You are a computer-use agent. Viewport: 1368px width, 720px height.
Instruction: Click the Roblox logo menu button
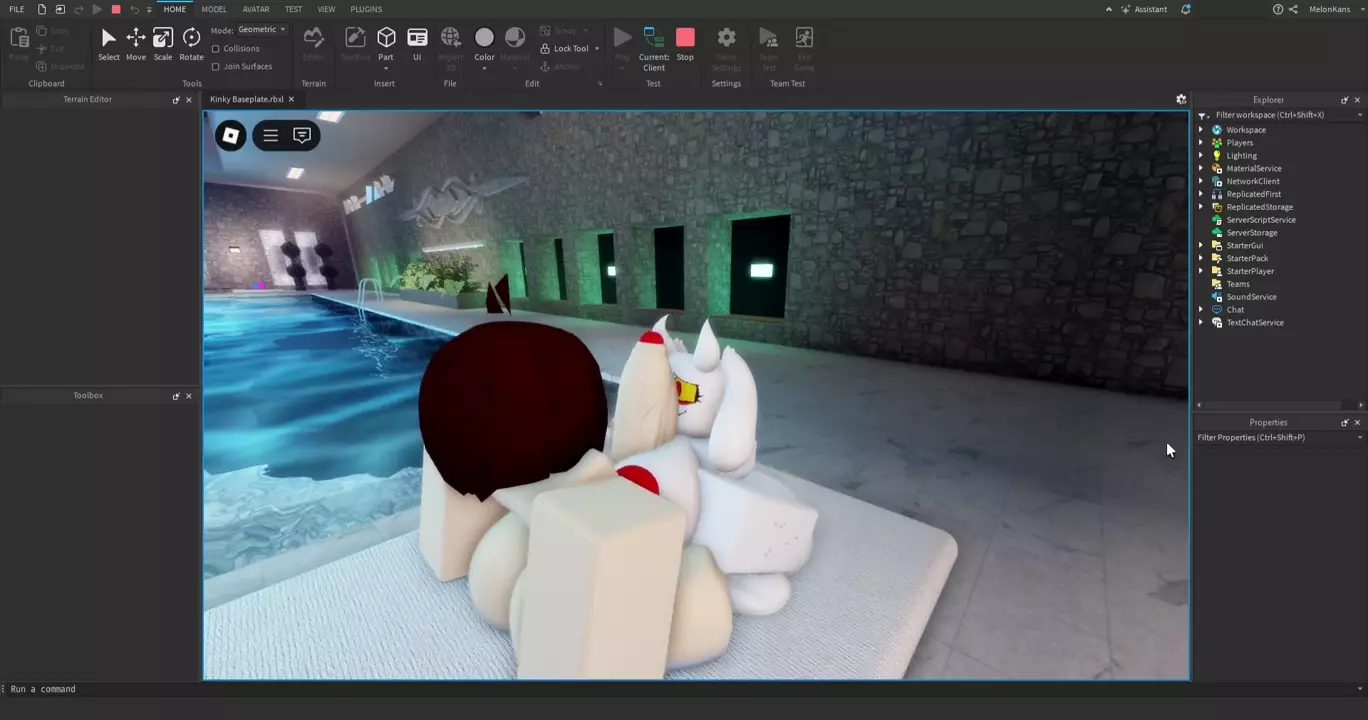point(231,135)
